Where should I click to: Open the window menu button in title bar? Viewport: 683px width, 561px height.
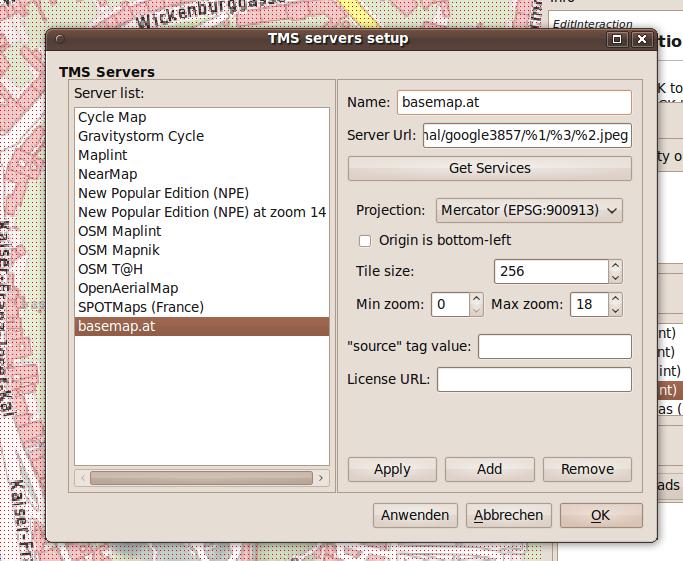coord(59,39)
